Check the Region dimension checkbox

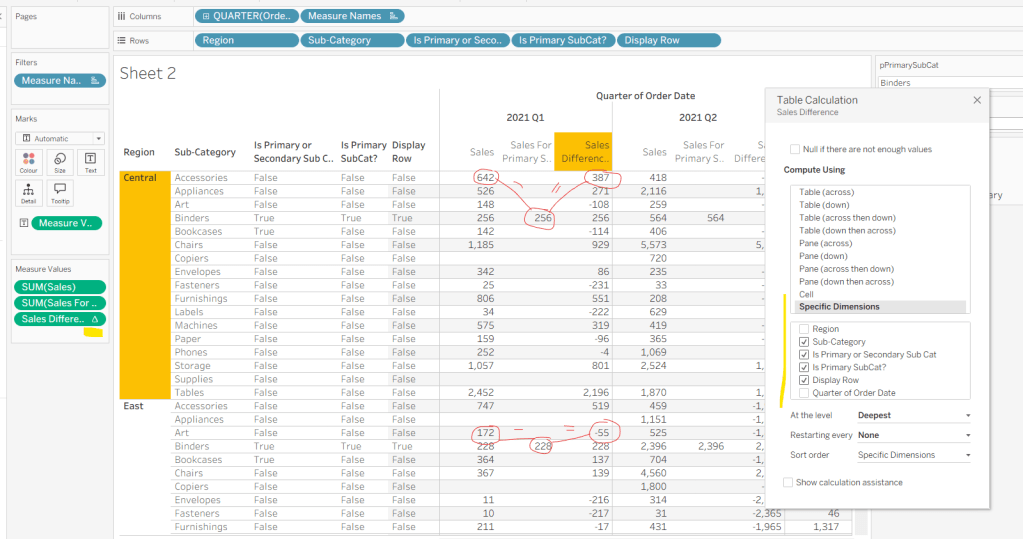pos(805,329)
